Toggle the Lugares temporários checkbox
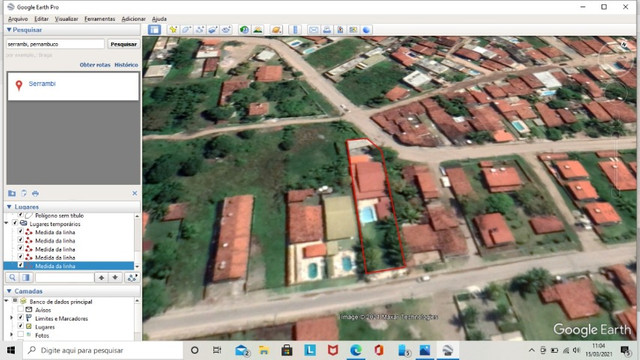The height and width of the screenshot is (360, 640). [x=15, y=224]
